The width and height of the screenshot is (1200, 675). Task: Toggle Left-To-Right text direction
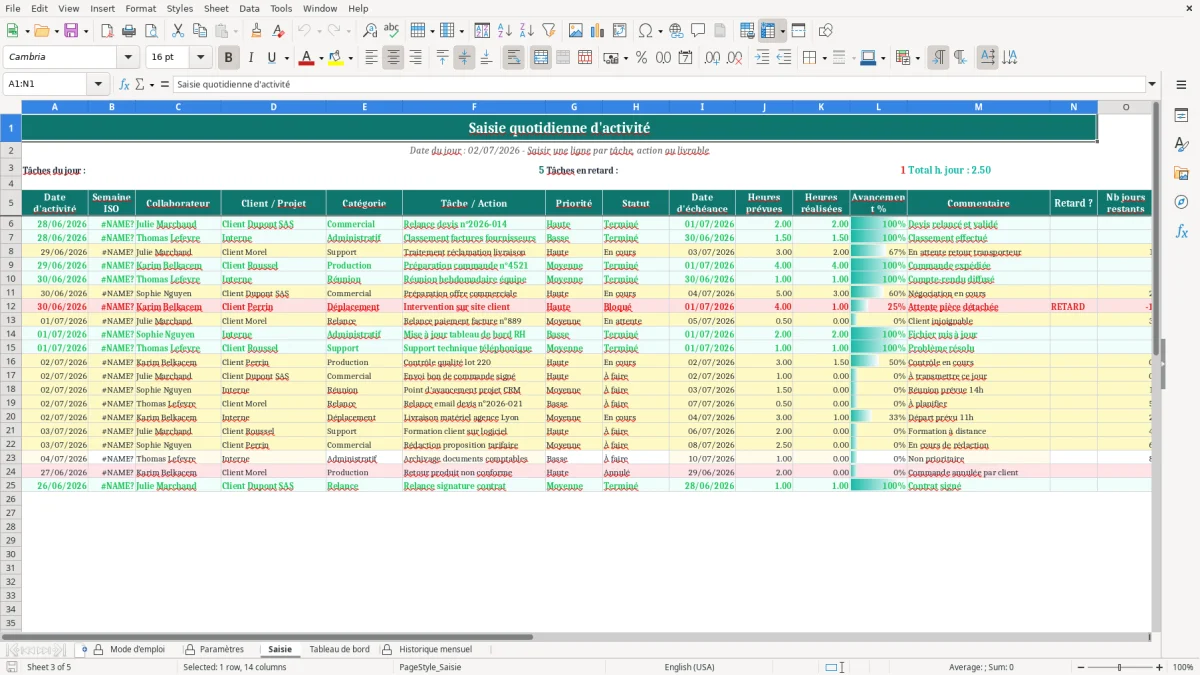coord(938,58)
